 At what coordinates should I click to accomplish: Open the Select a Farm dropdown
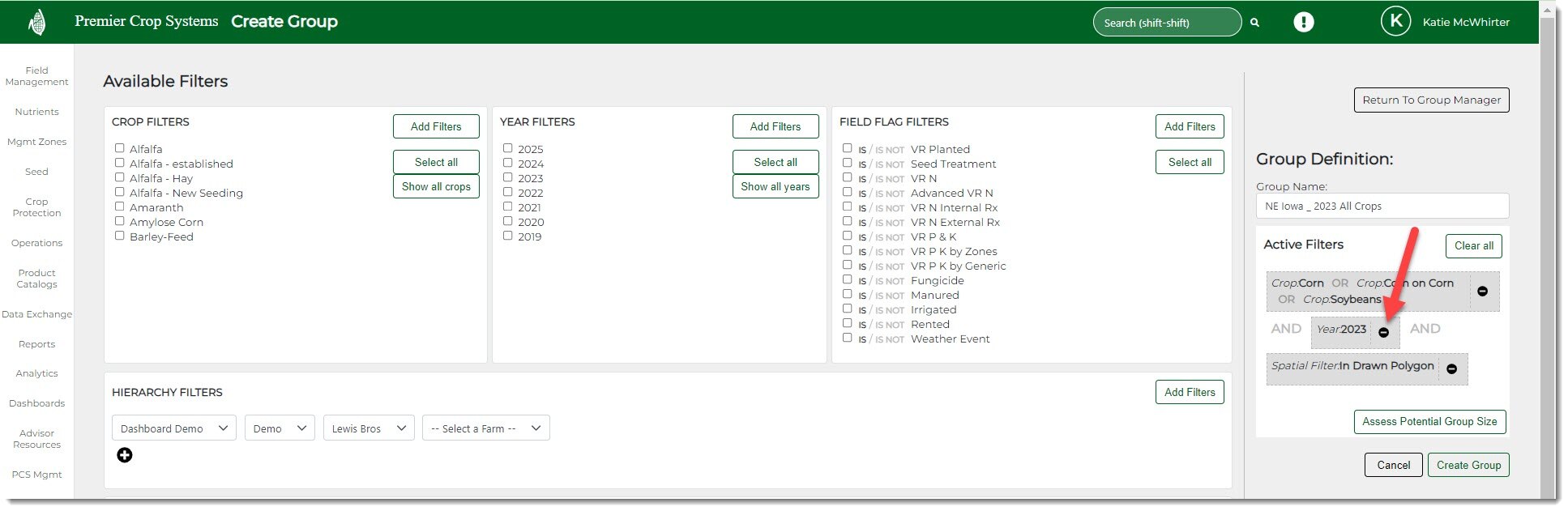(x=485, y=428)
